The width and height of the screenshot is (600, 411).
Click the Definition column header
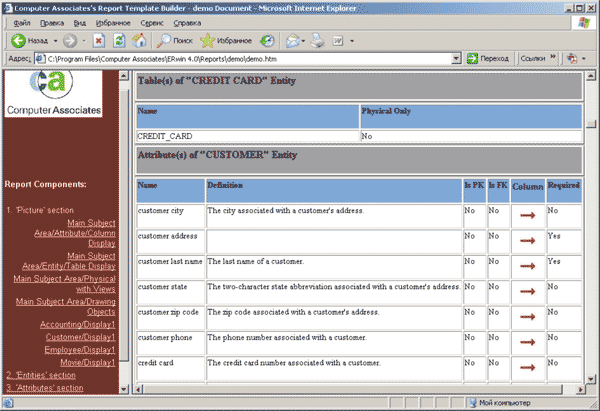334,190
